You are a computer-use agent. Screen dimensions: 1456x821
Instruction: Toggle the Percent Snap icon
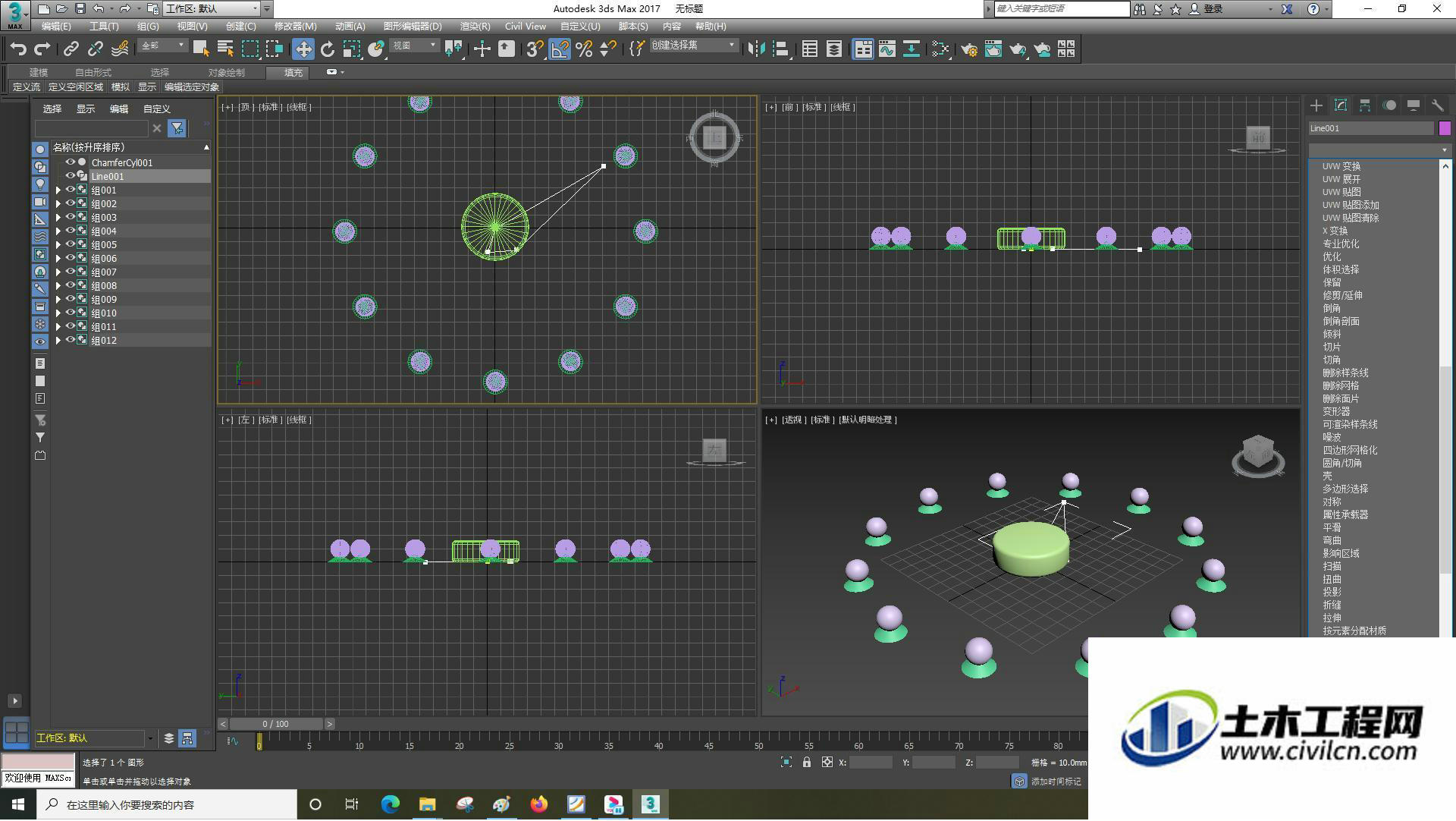[x=584, y=49]
